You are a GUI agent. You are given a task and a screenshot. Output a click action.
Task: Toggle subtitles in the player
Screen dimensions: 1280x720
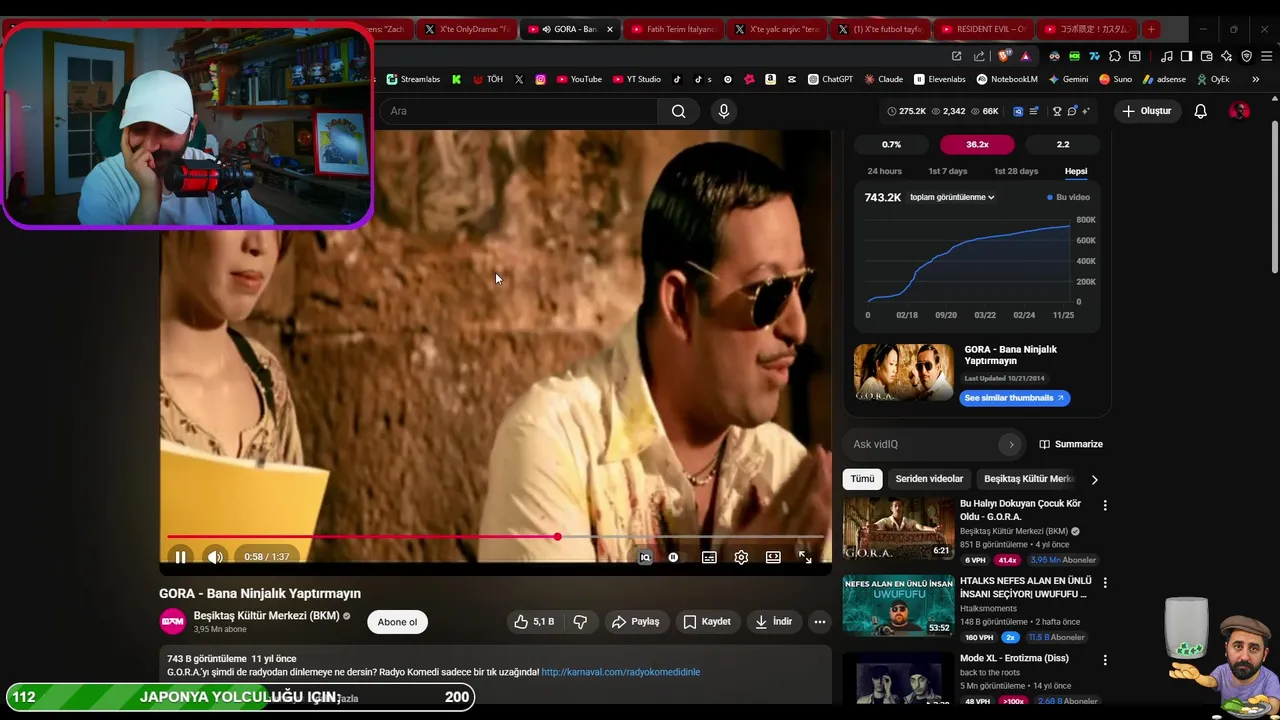[x=709, y=557]
